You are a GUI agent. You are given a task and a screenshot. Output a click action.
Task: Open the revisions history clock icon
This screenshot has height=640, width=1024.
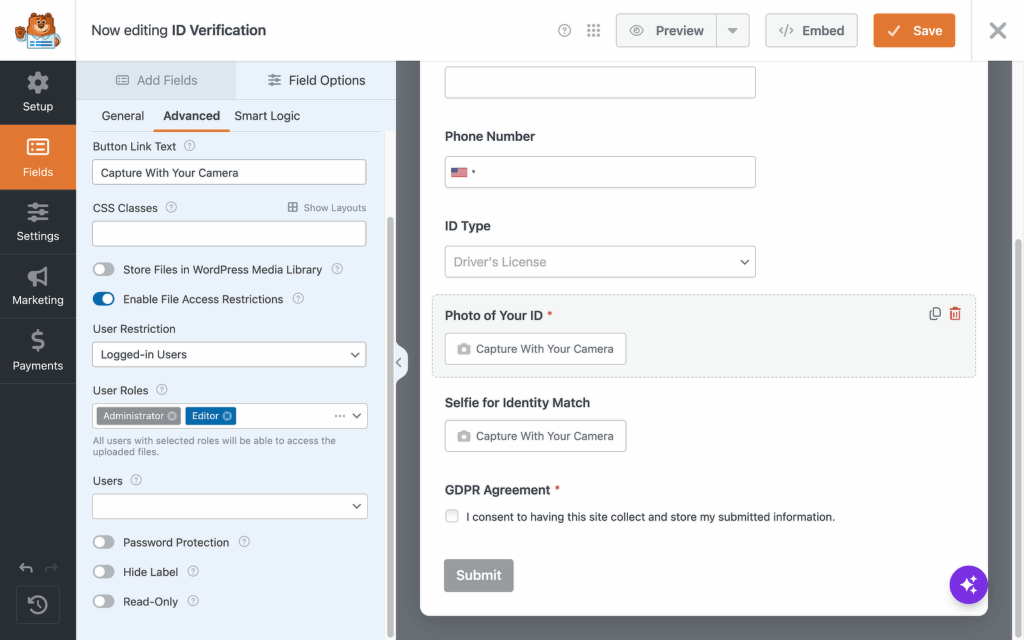tap(38, 605)
